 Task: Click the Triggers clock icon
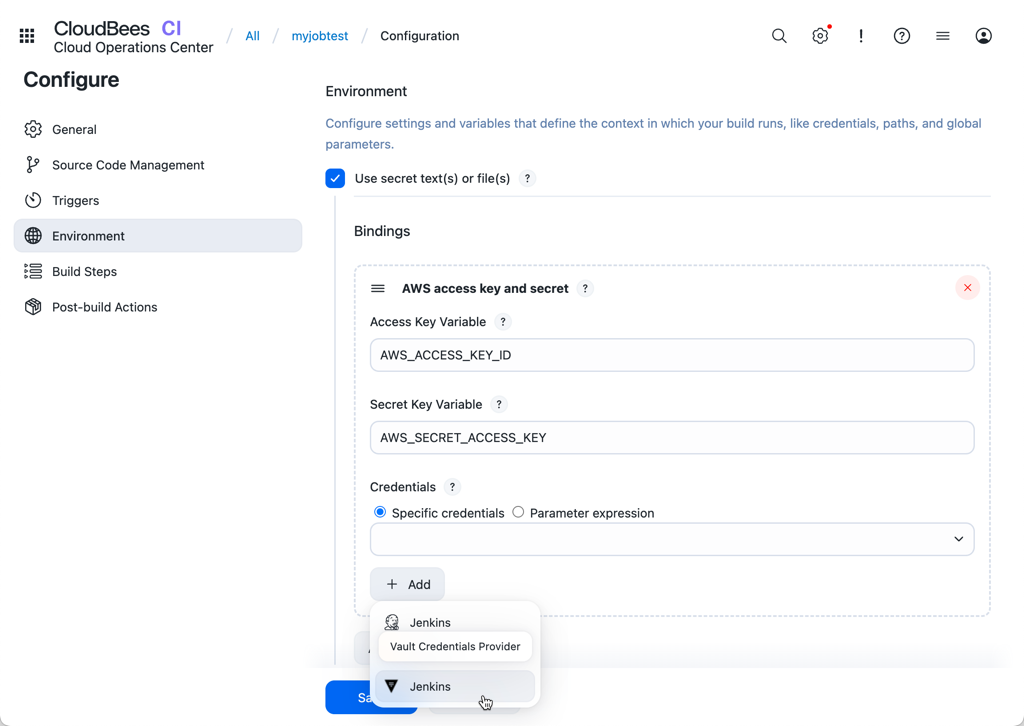click(33, 200)
